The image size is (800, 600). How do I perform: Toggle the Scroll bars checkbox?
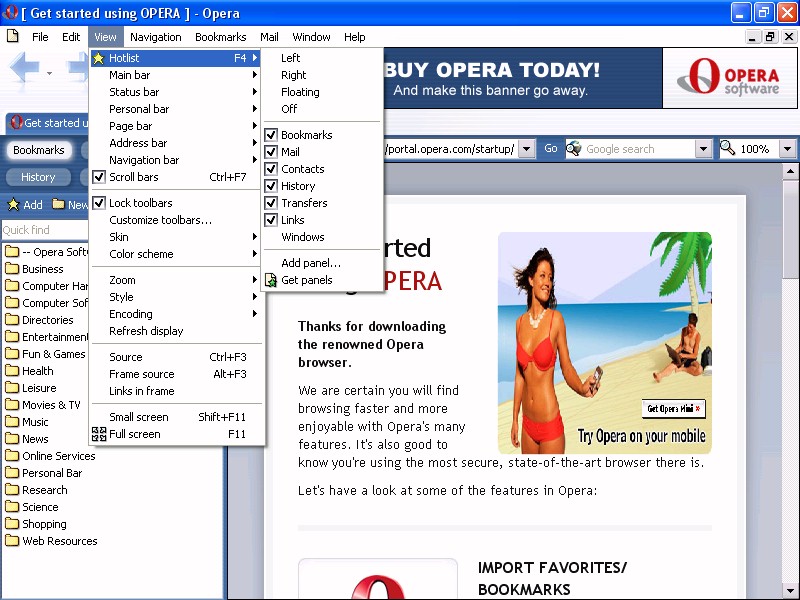[x=99, y=177]
